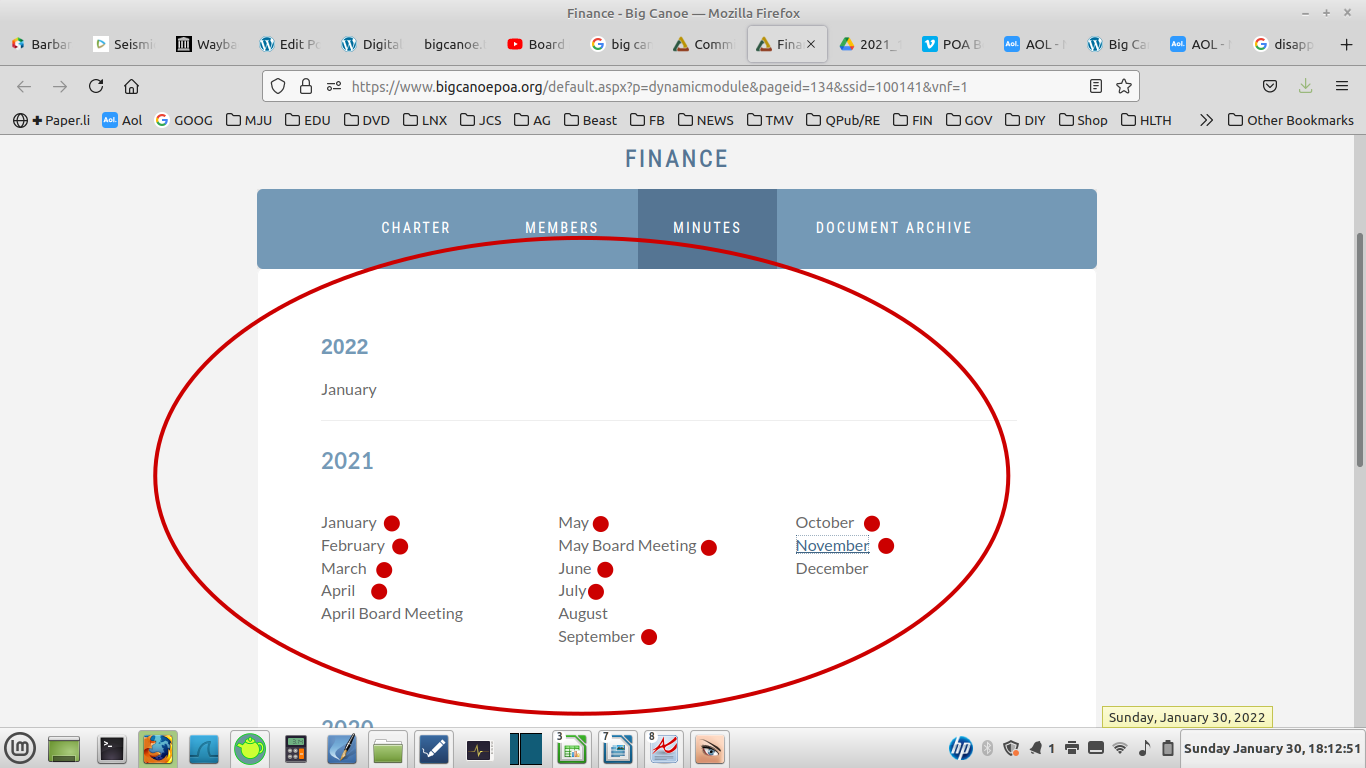1366x768 pixels.
Task: Open the May Board Meeting minutes
Action: tap(627, 546)
